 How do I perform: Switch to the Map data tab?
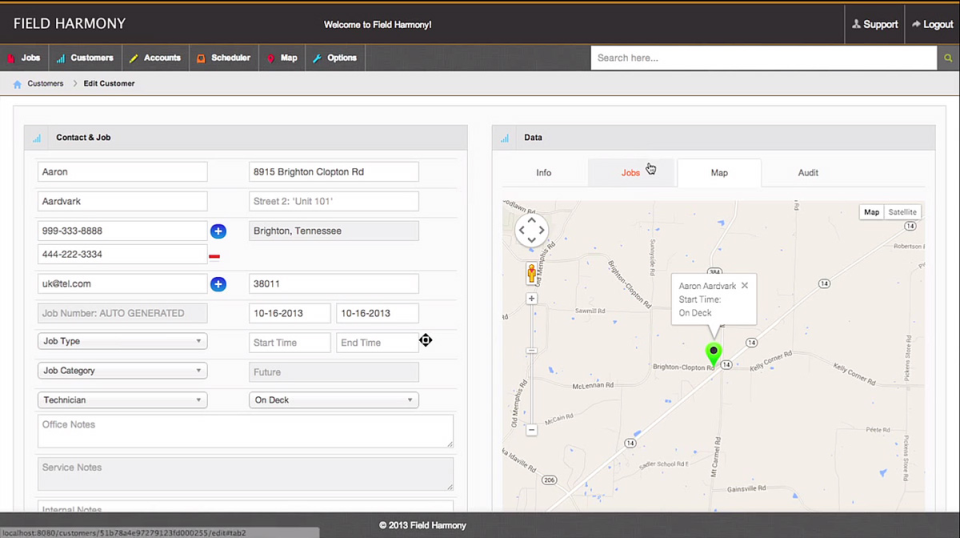coord(719,173)
